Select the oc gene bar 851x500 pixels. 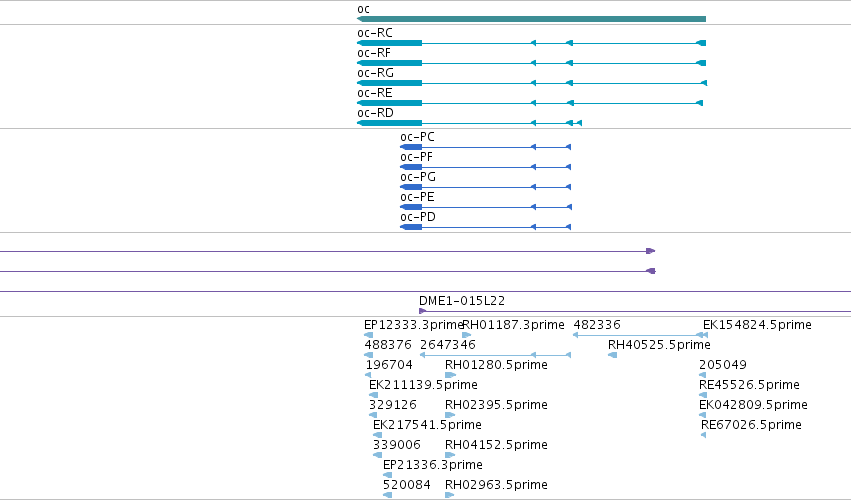531,19
